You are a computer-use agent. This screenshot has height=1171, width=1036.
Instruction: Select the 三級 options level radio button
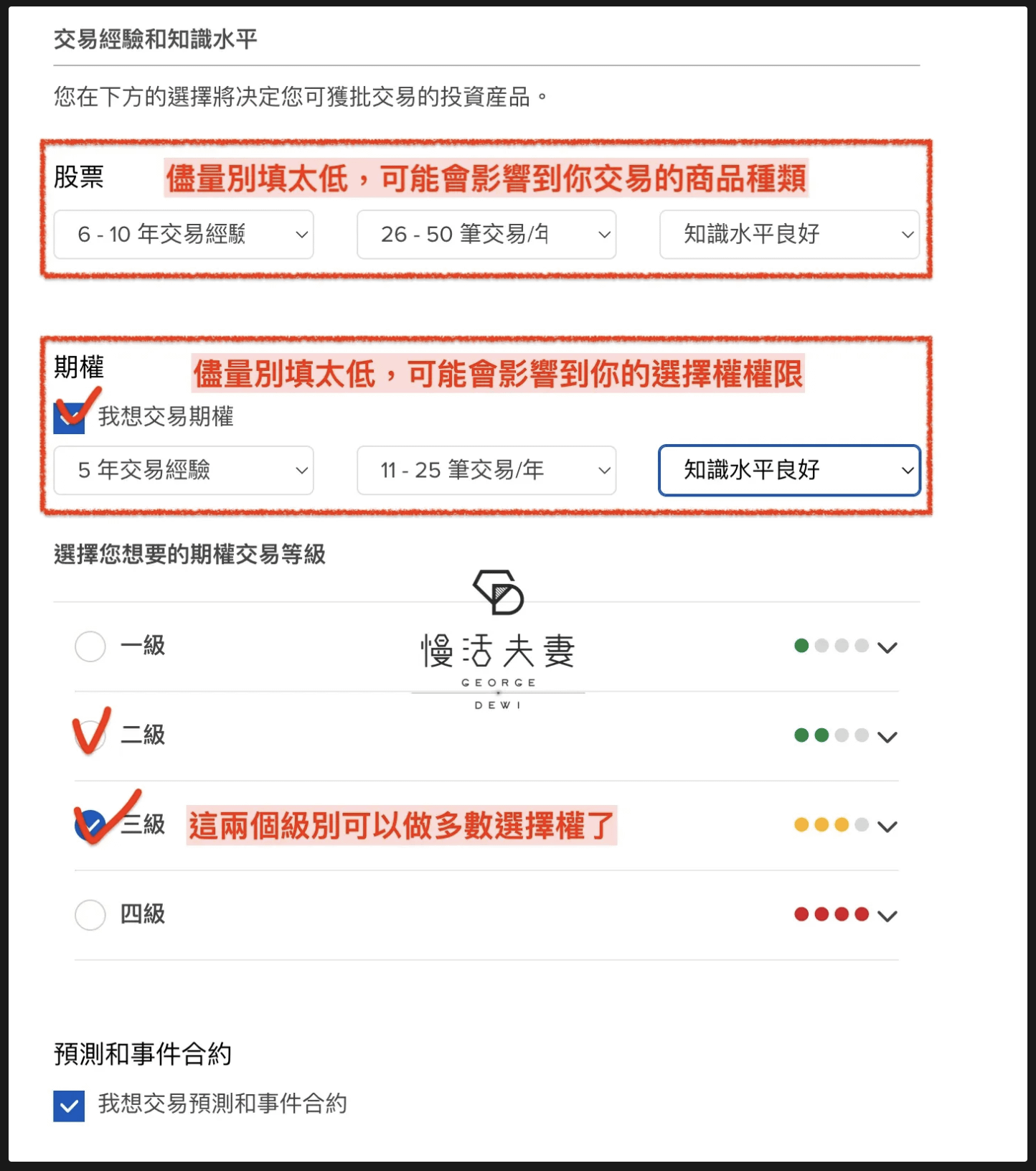(90, 825)
